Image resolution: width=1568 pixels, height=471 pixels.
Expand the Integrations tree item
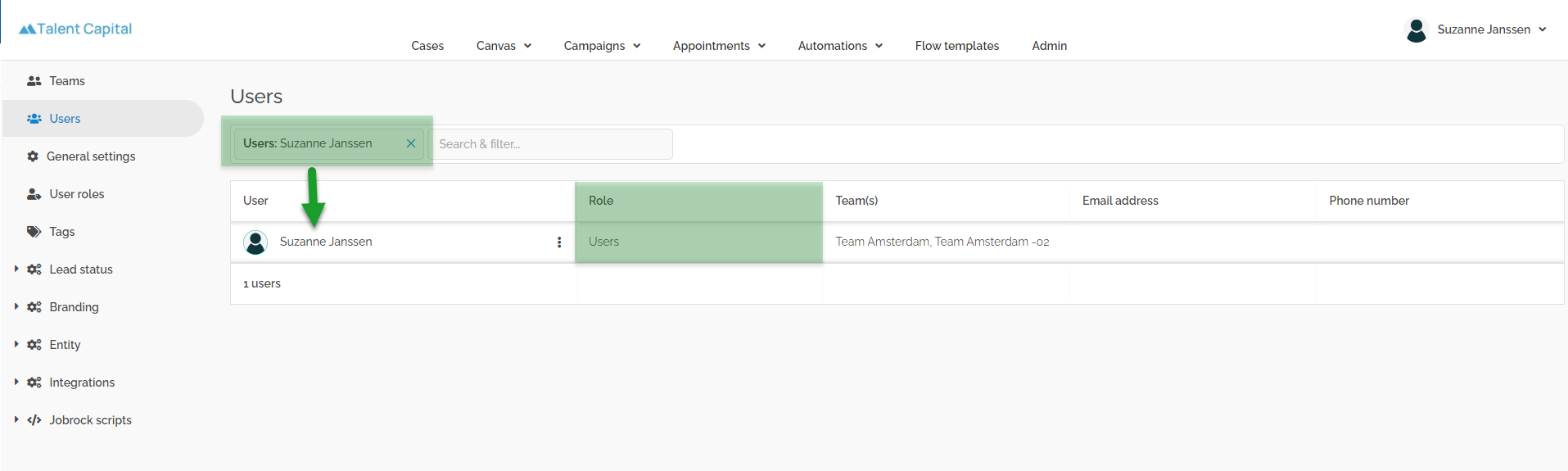pos(16,382)
